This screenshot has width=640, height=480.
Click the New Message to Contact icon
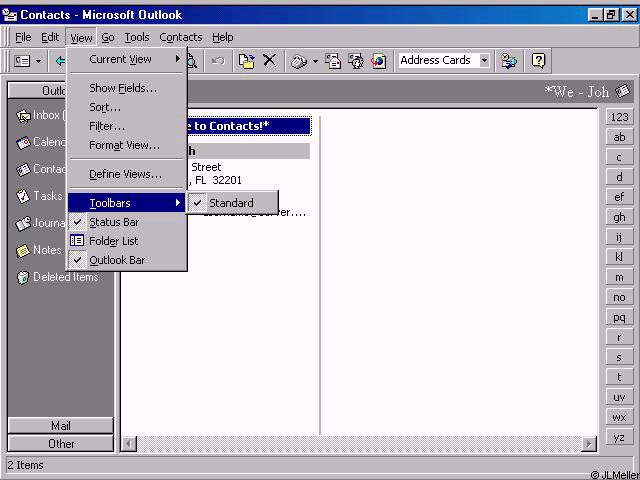[x=333, y=61]
